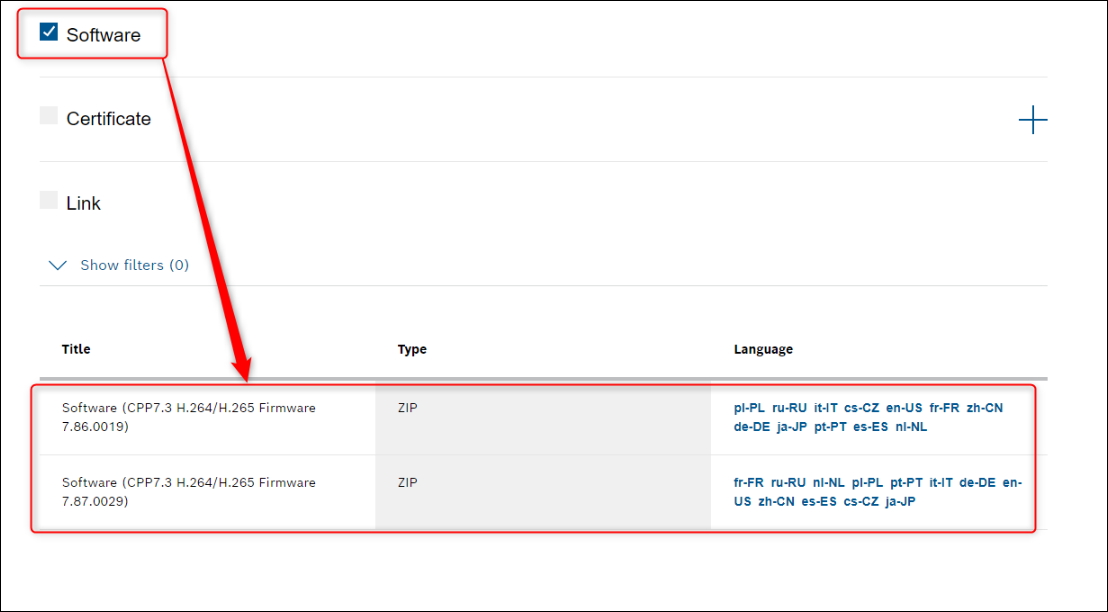Image resolution: width=1108 pixels, height=612 pixels.
Task: Pick ja-JP language for firmware 7.86.0019
Action: pyautogui.click(x=791, y=427)
